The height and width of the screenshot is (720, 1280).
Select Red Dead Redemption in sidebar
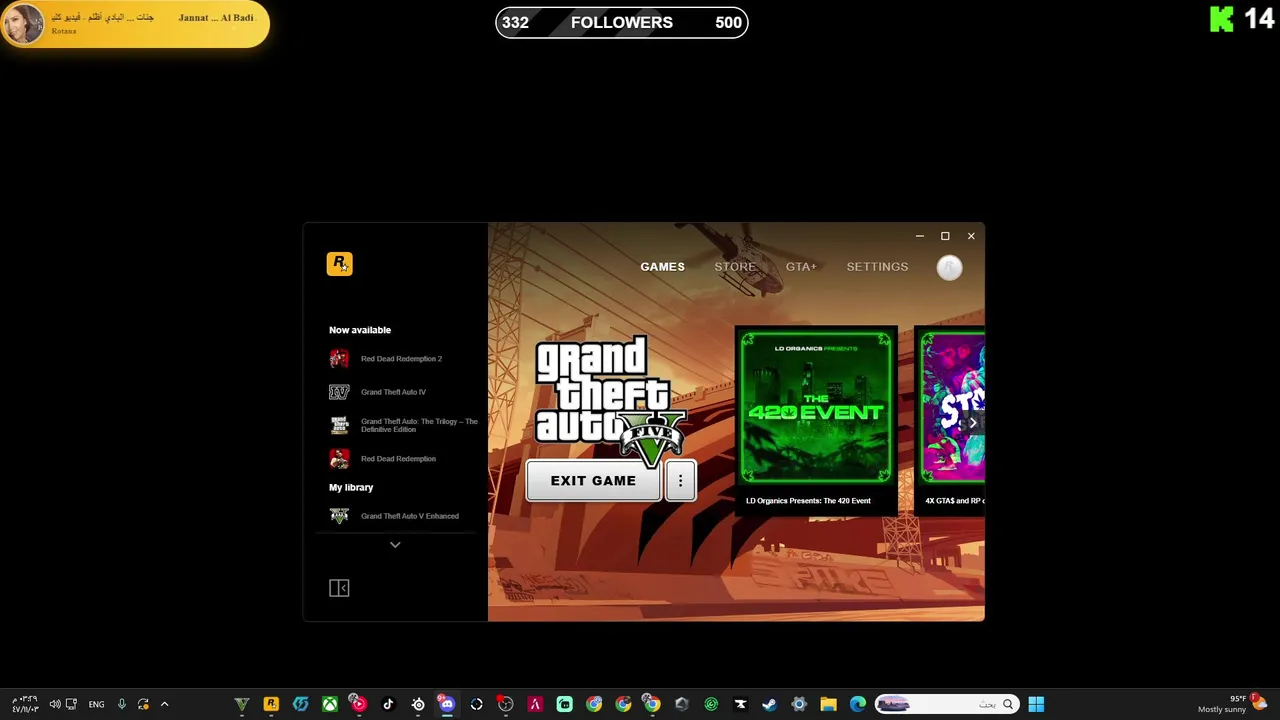pos(383,459)
